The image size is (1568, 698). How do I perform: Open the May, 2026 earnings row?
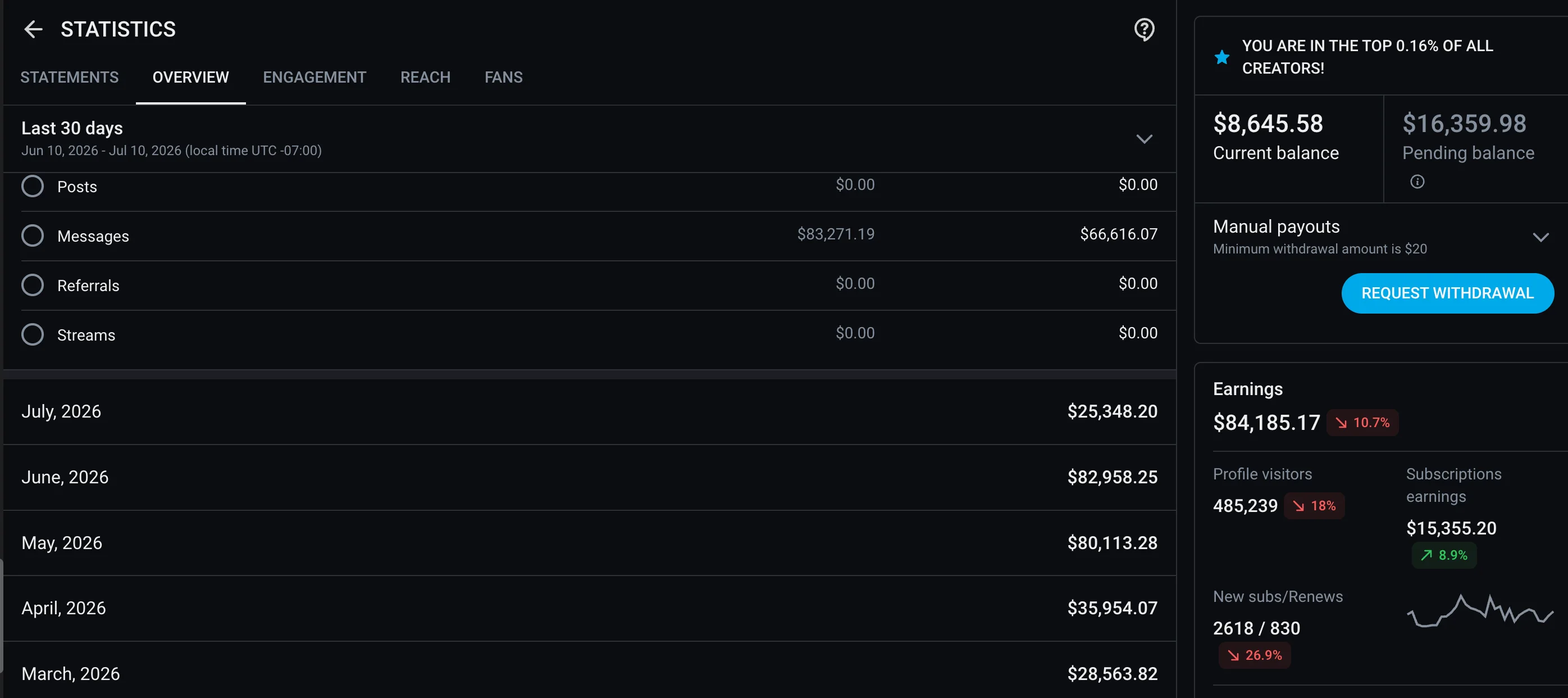(589, 543)
